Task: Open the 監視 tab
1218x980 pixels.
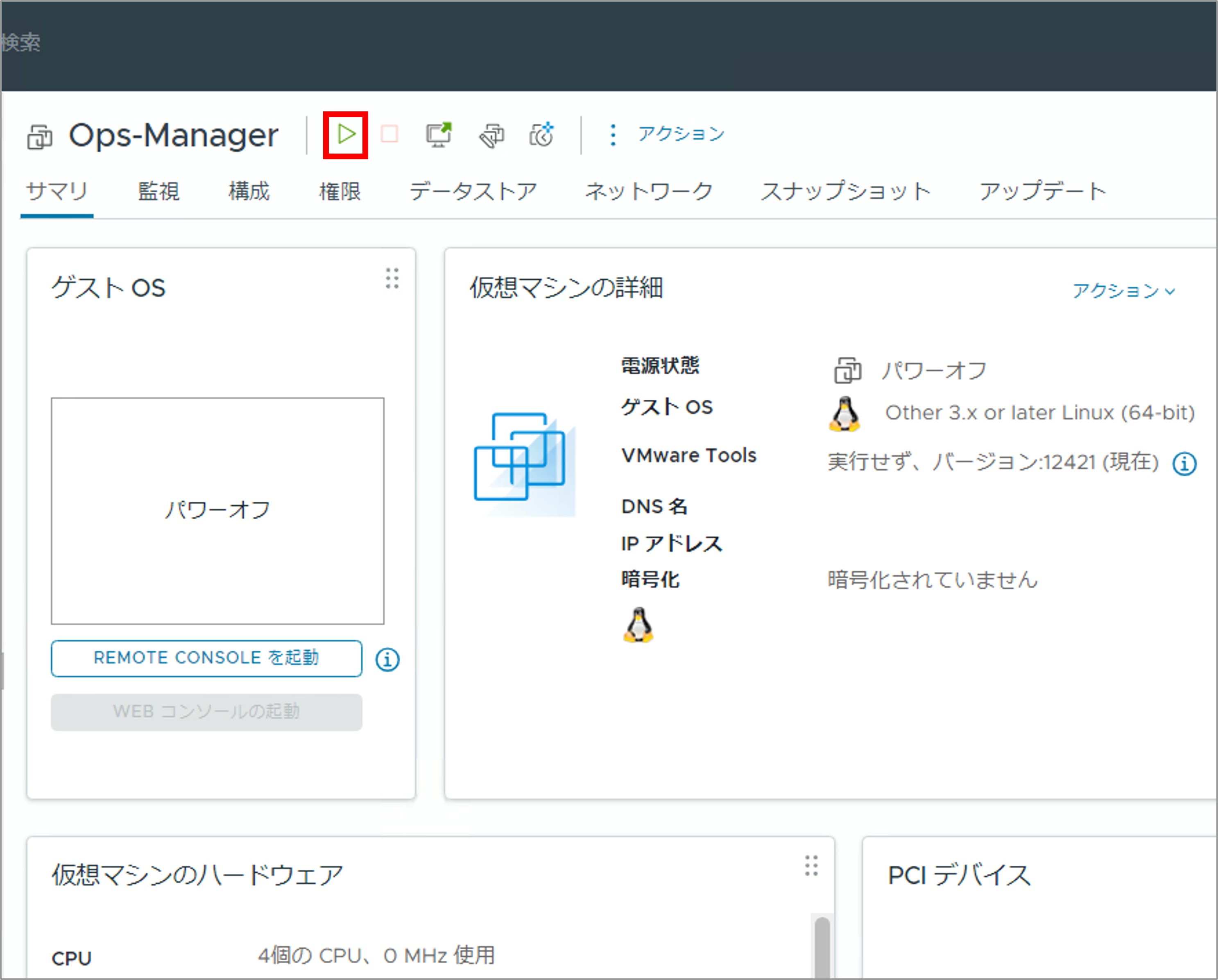Action: click(159, 192)
